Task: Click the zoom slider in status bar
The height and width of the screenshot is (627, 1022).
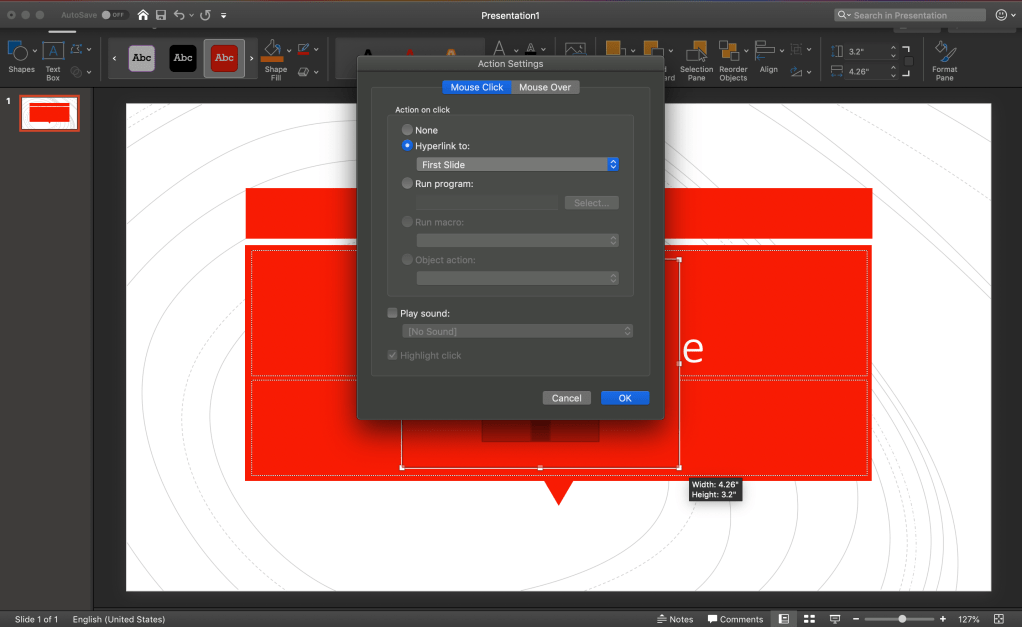Action: tap(902, 619)
